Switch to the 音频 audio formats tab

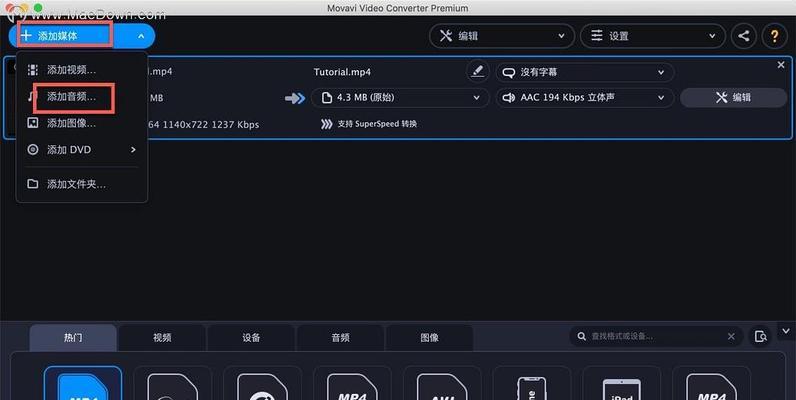pyautogui.click(x=341, y=338)
